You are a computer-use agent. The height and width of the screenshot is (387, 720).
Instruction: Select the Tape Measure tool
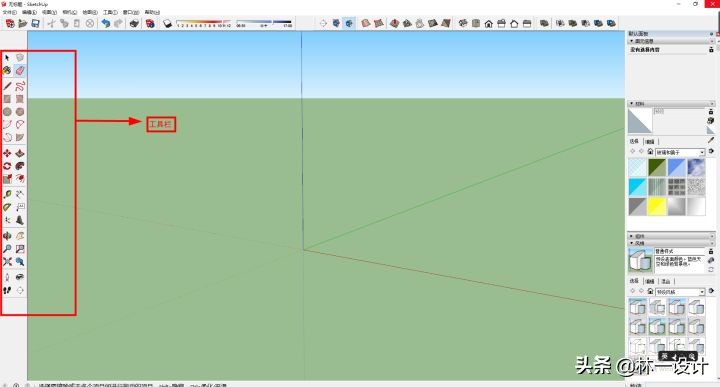coord(7,194)
